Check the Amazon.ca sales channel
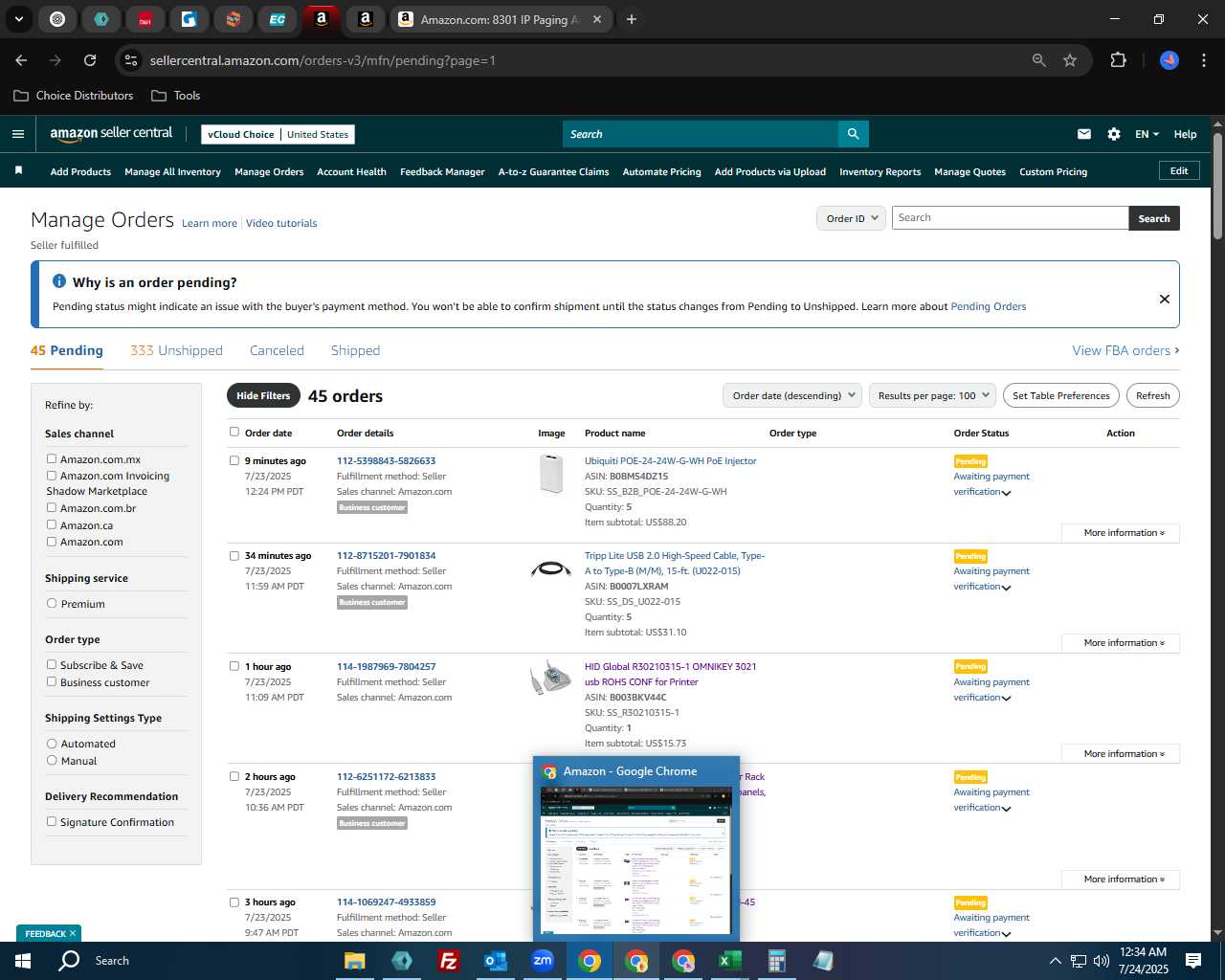Screen dimensions: 1225x980 click(52, 524)
